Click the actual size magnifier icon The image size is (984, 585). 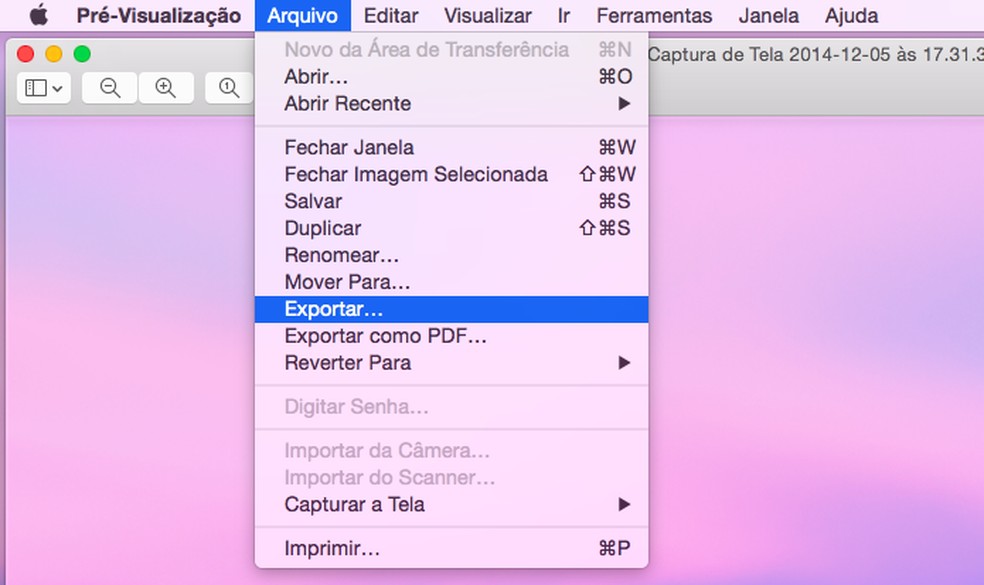229,88
